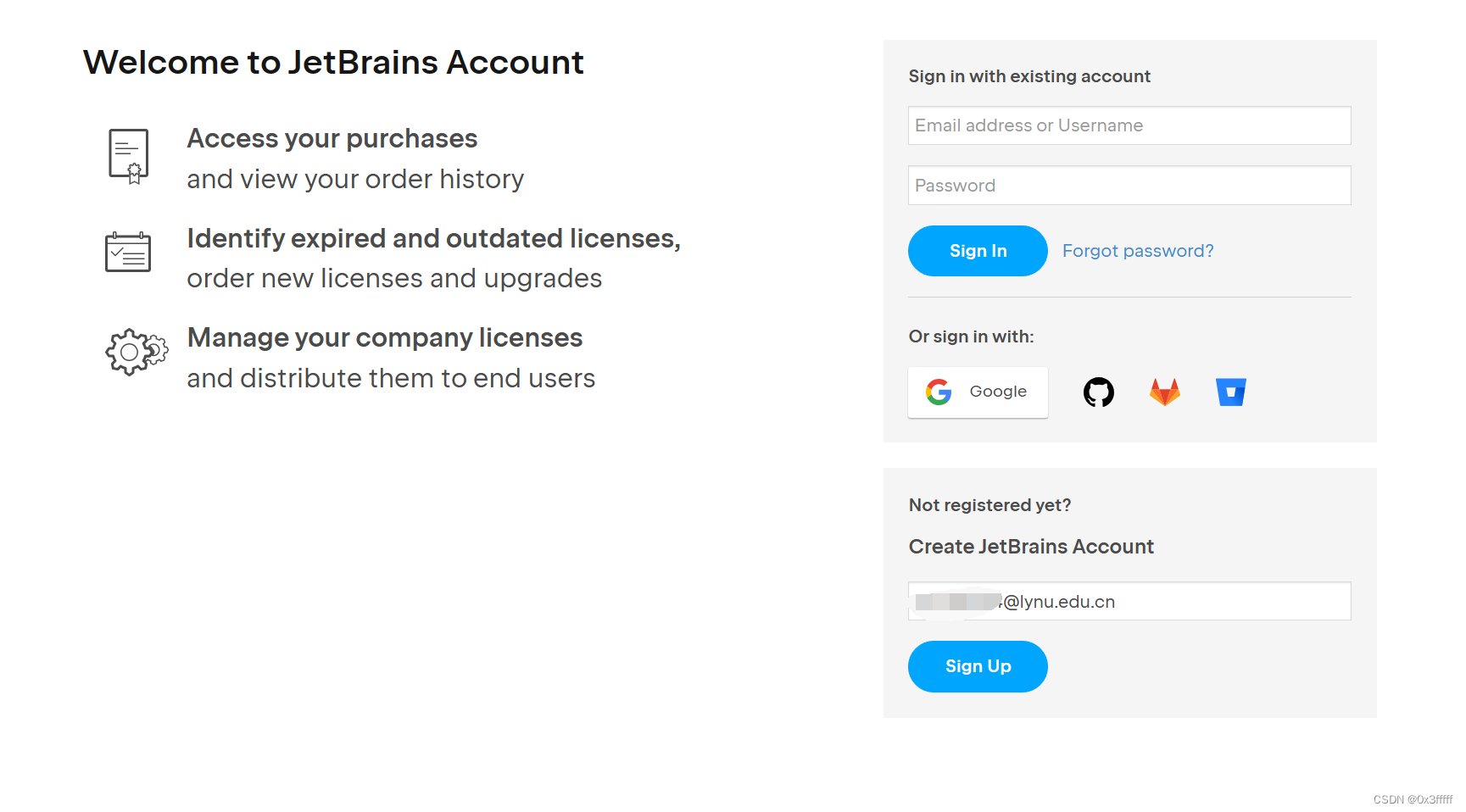The image size is (1466, 812).
Task: Click the Or sign in with label
Action: coord(971,336)
